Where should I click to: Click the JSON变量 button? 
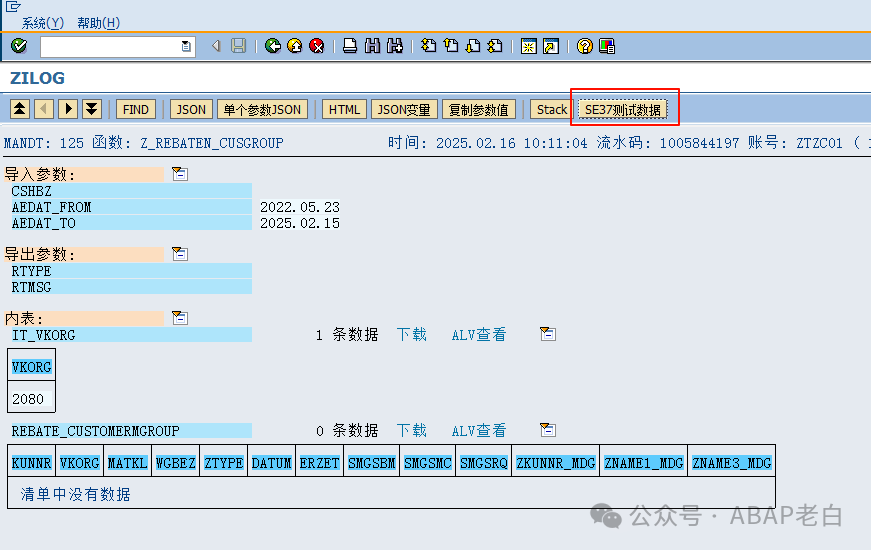pos(404,109)
